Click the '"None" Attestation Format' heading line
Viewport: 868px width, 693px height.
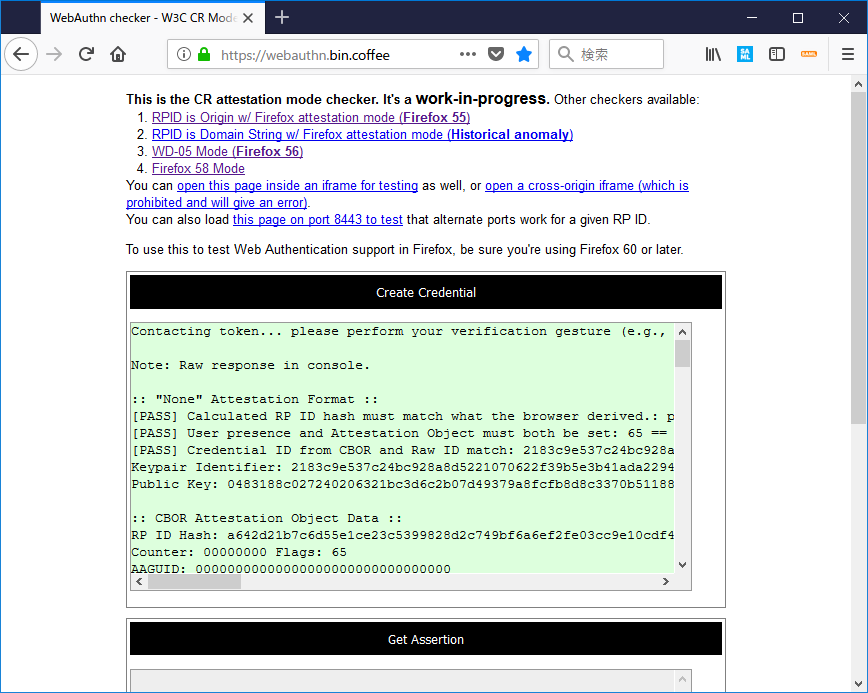pyautogui.click(x=255, y=399)
